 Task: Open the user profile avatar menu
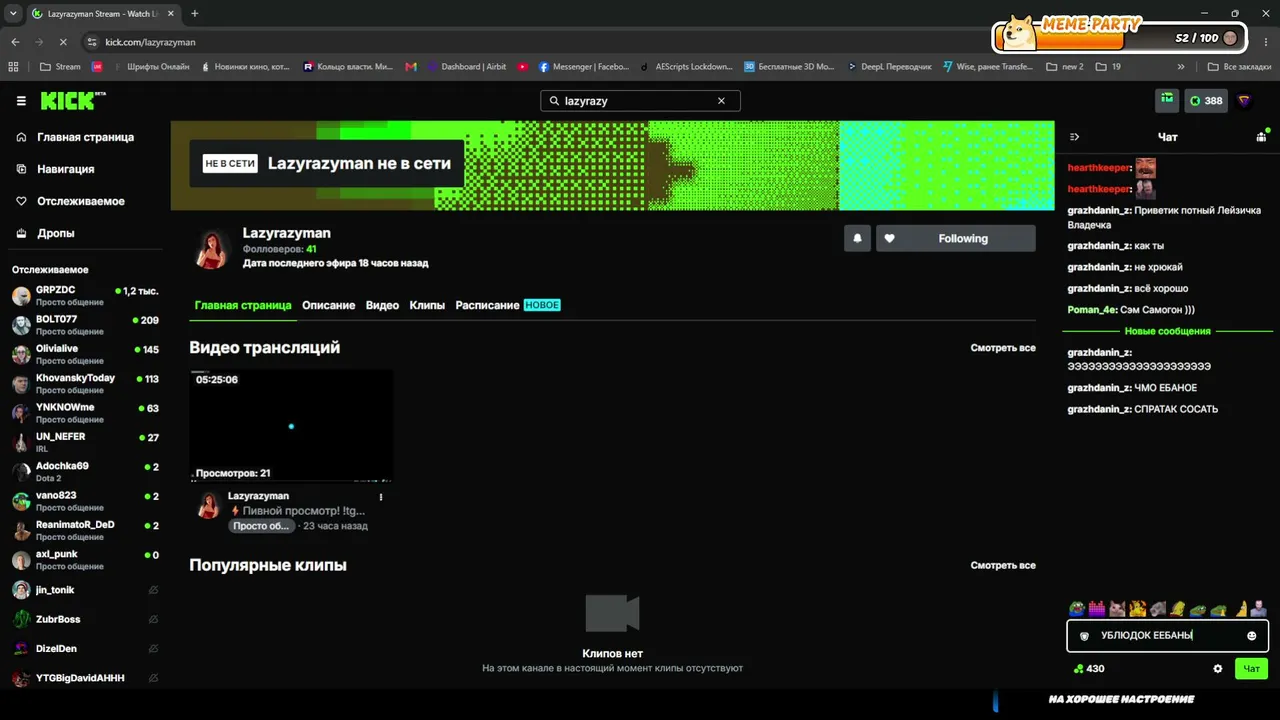(x=1245, y=101)
